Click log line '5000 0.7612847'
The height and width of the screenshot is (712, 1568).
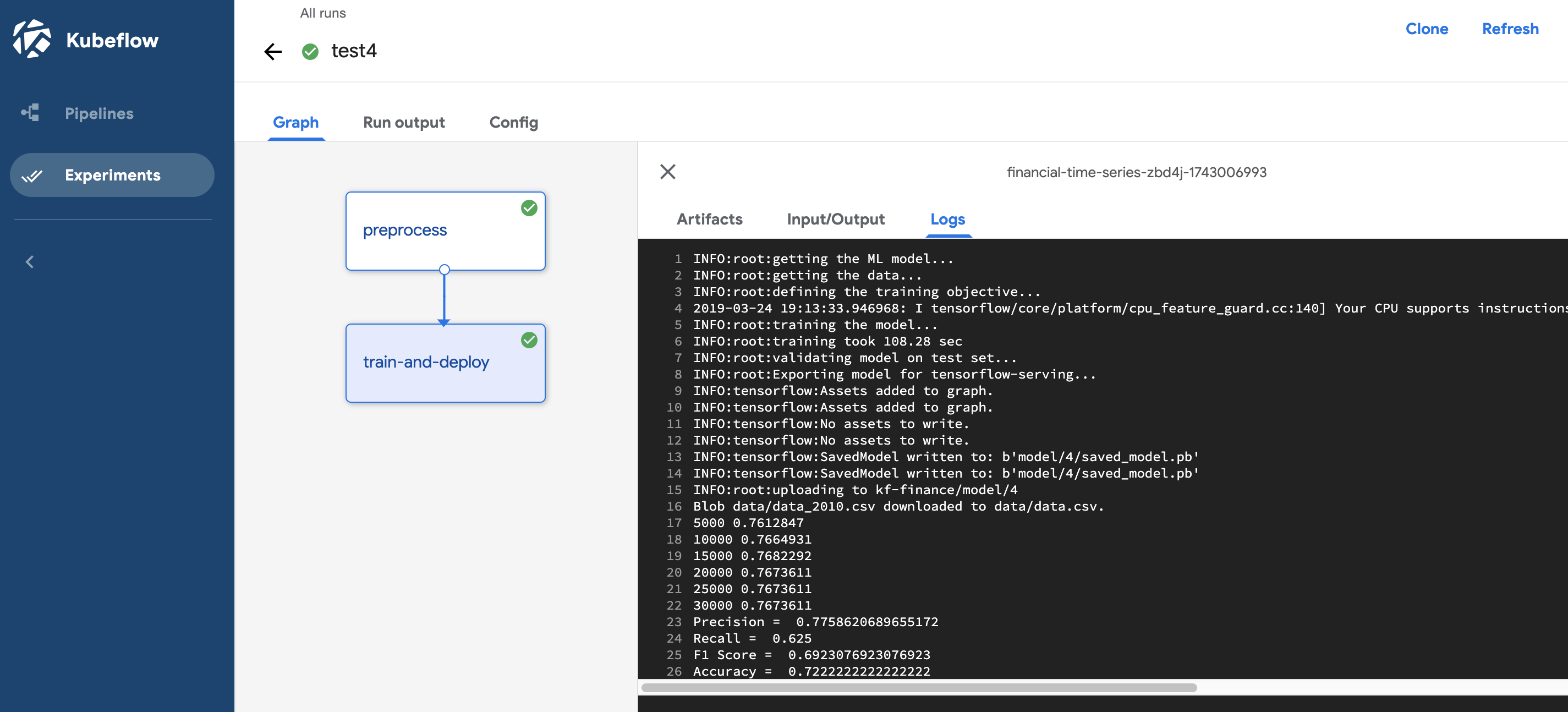(748, 523)
